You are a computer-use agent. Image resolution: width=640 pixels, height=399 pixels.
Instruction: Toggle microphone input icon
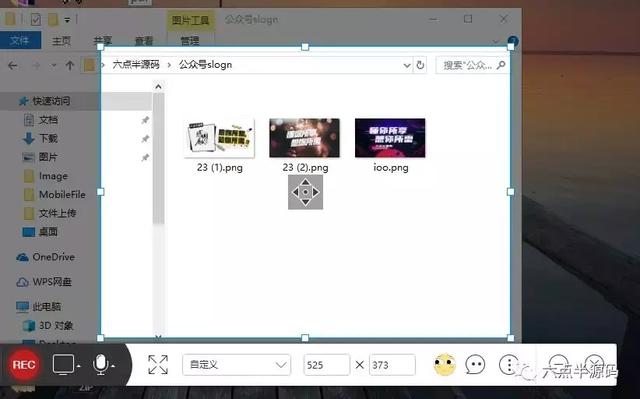(100, 364)
